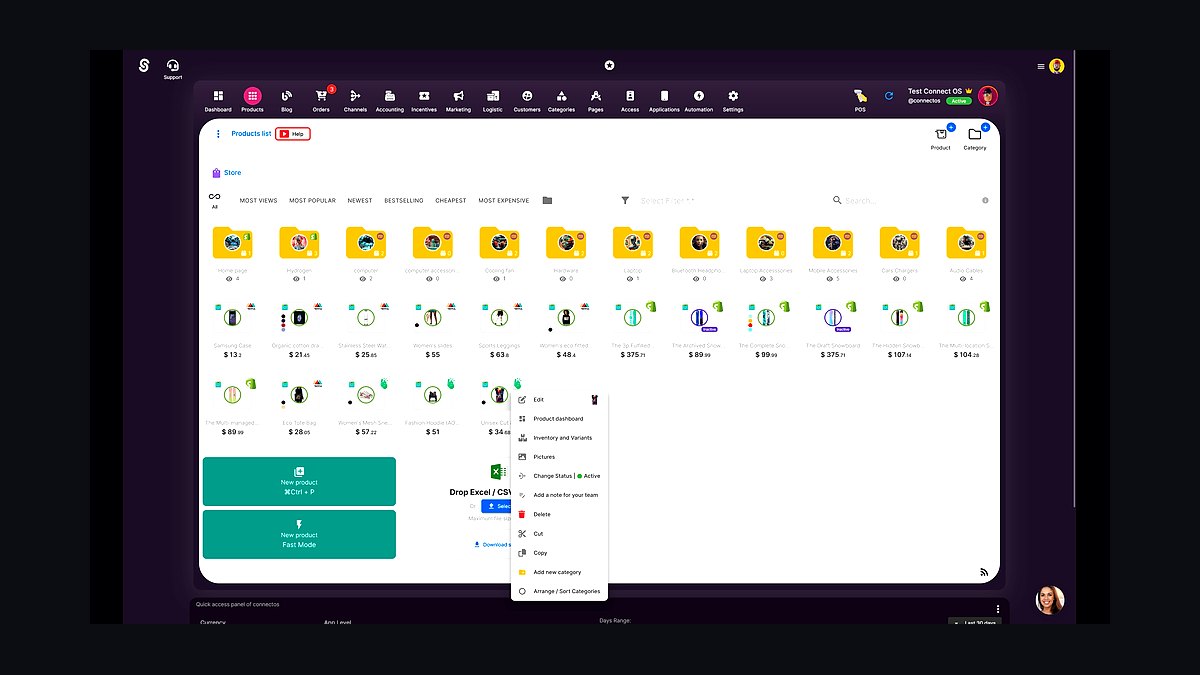Screen dimensions: 1200x675
Task: Click the New product Fast Mode button
Action: tap(299, 534)
